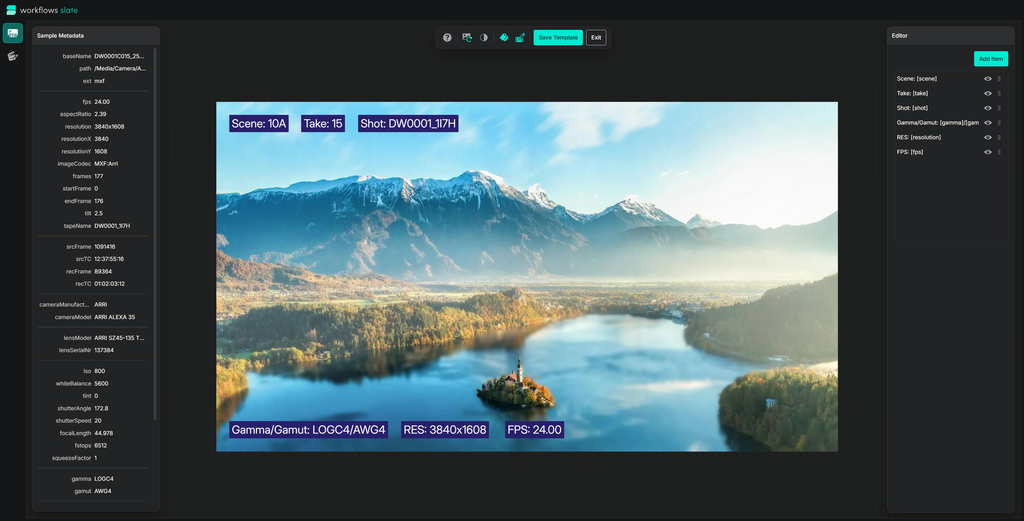Click the Save Template button
1024x521 pixels.
tap(558, 38)
